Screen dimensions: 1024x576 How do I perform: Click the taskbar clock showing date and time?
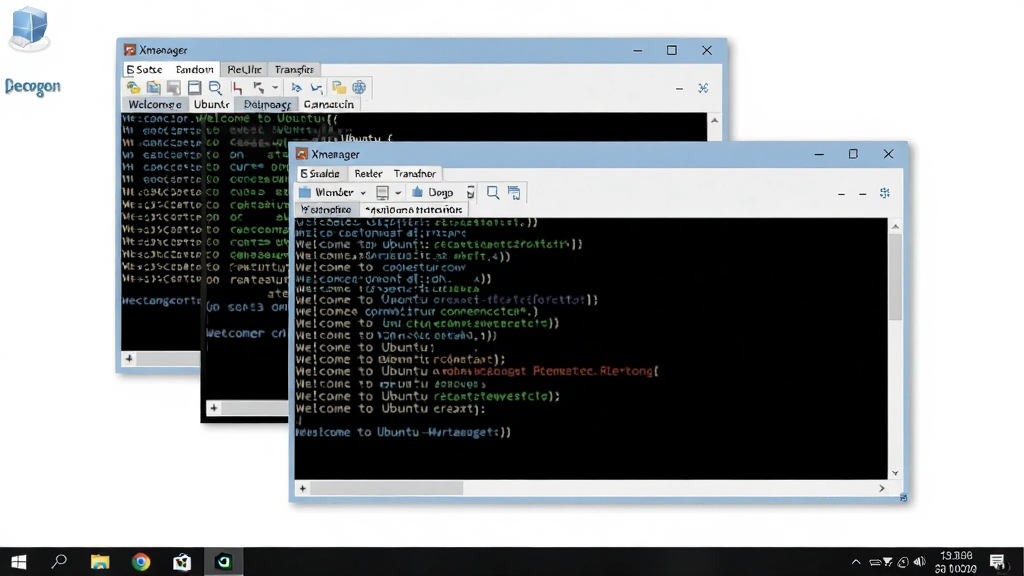pyautogui.click(x=956, y=562)
